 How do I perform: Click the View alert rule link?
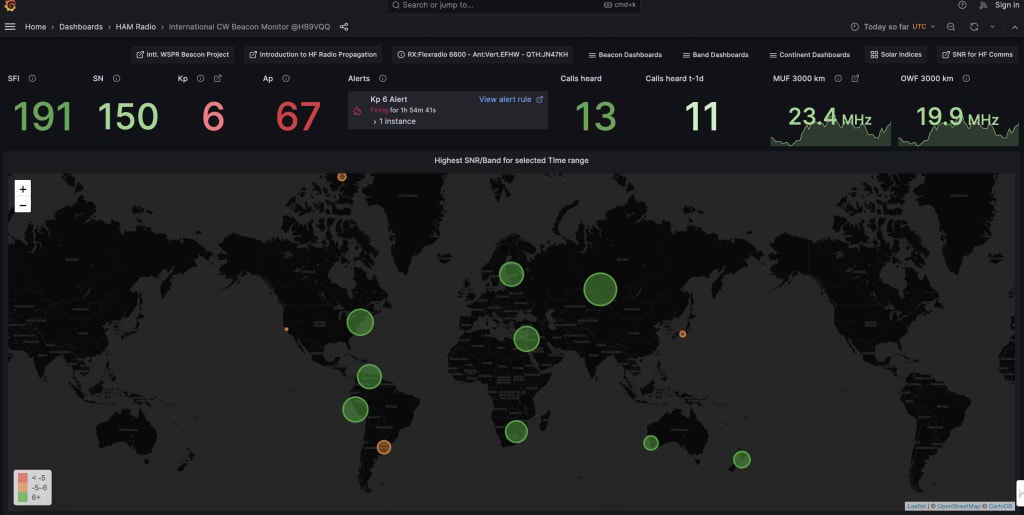point(510,100)
